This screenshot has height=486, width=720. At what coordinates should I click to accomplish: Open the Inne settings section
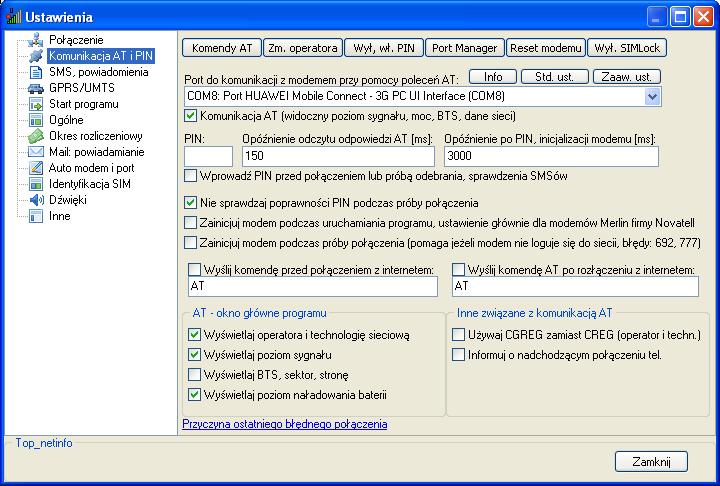click(x=60, y=216)
